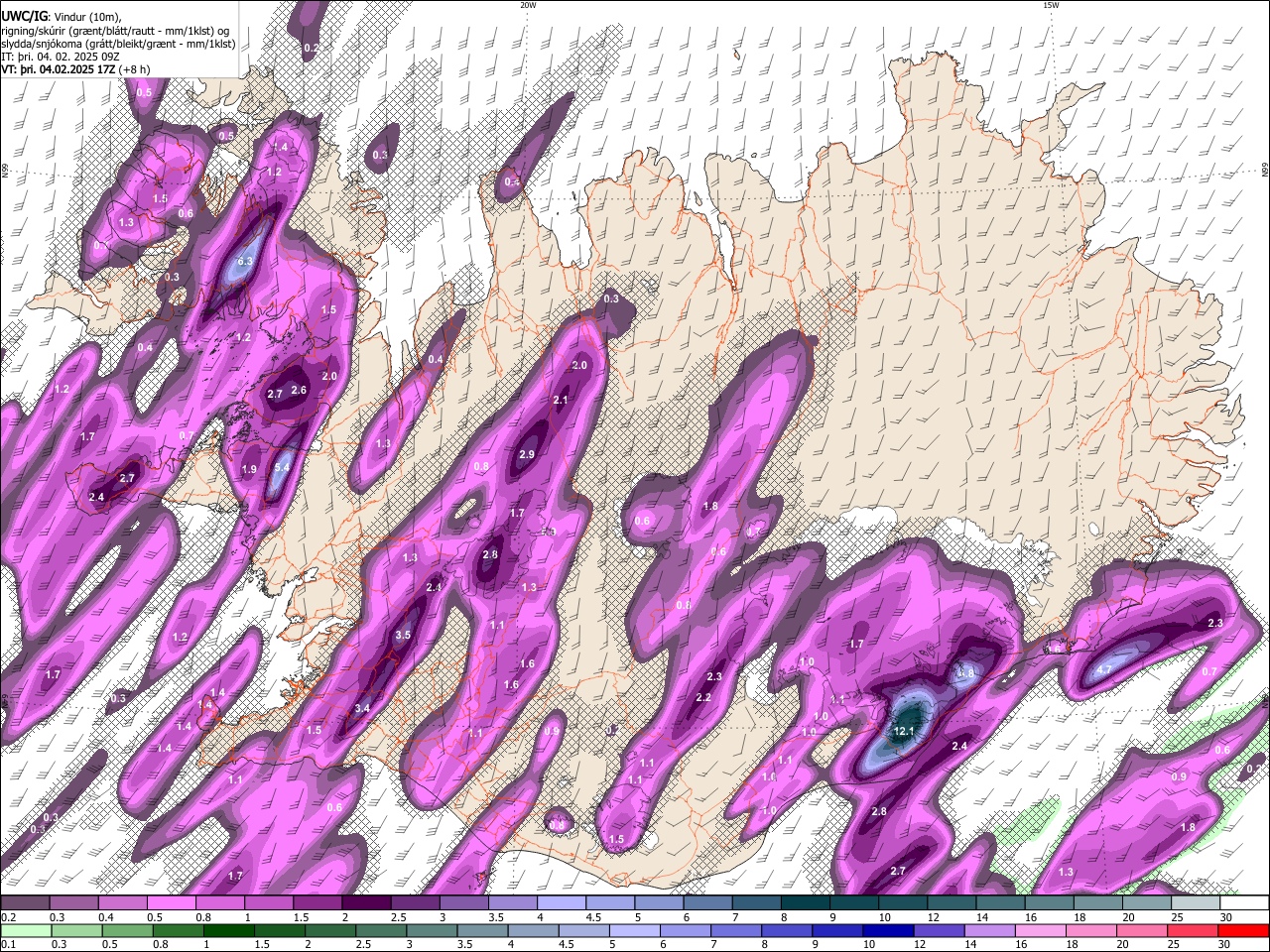The image size is (1270, 952).
Task: Select the dark teal 8 swatch in top scale
Action: tap(806, 902)
